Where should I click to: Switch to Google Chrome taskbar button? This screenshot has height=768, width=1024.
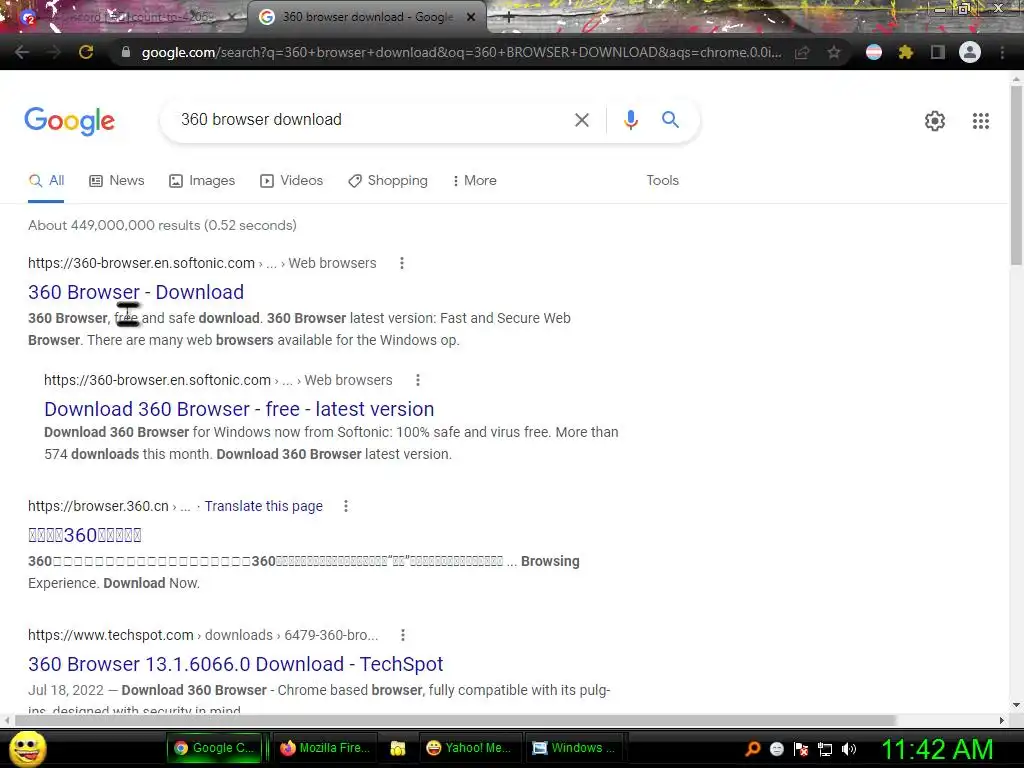pos(214,748)
